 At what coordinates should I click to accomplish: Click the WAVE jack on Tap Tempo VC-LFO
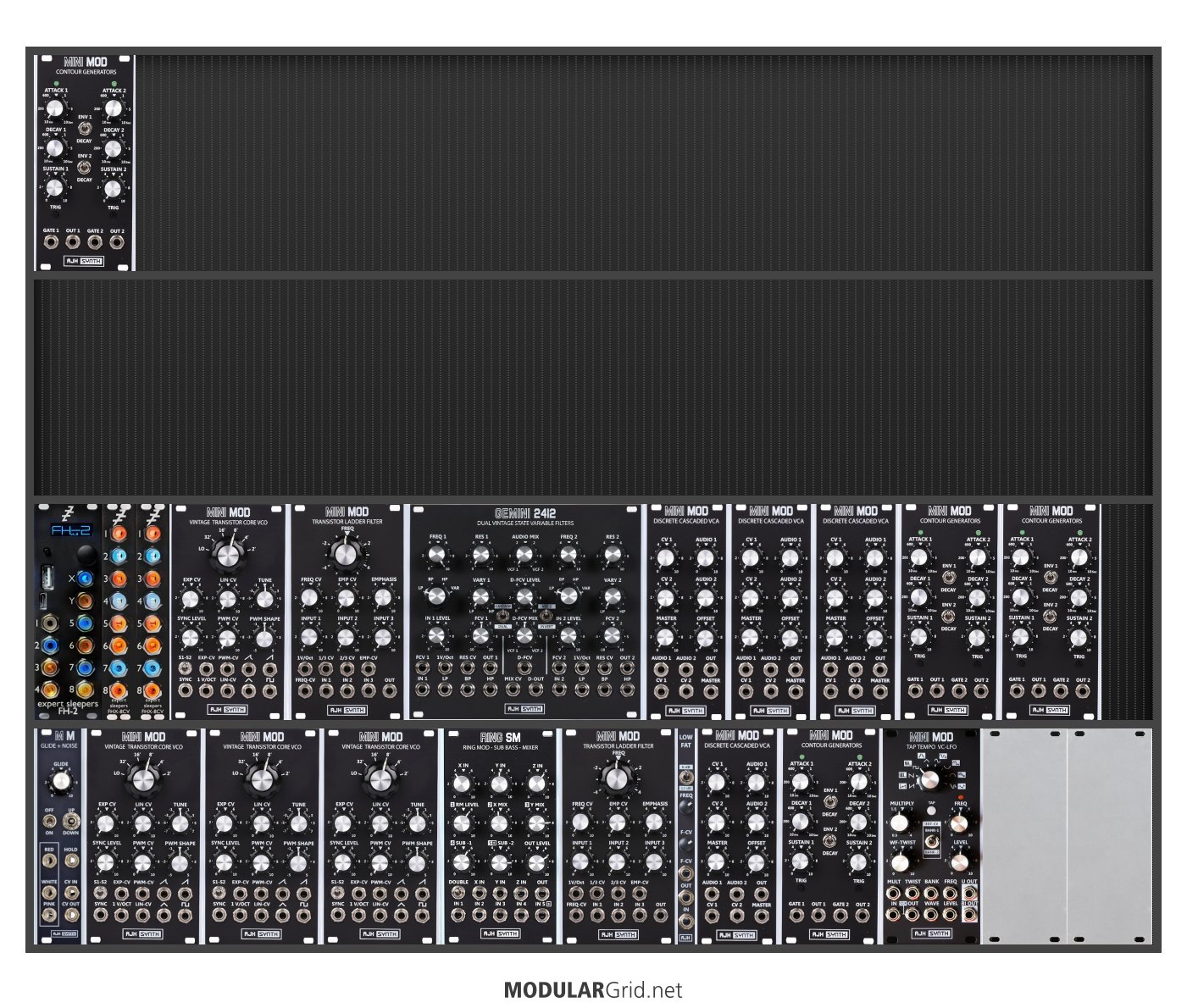click(x=930, y=915)
